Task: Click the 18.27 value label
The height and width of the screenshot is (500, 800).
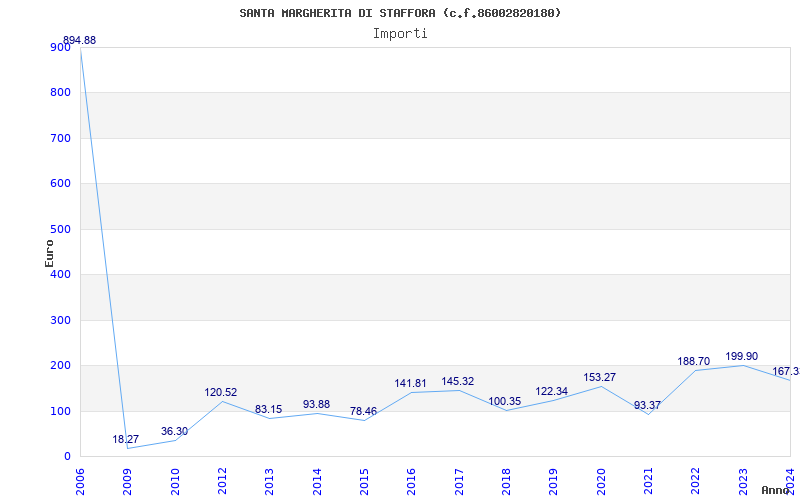Action: pos(126,439)
